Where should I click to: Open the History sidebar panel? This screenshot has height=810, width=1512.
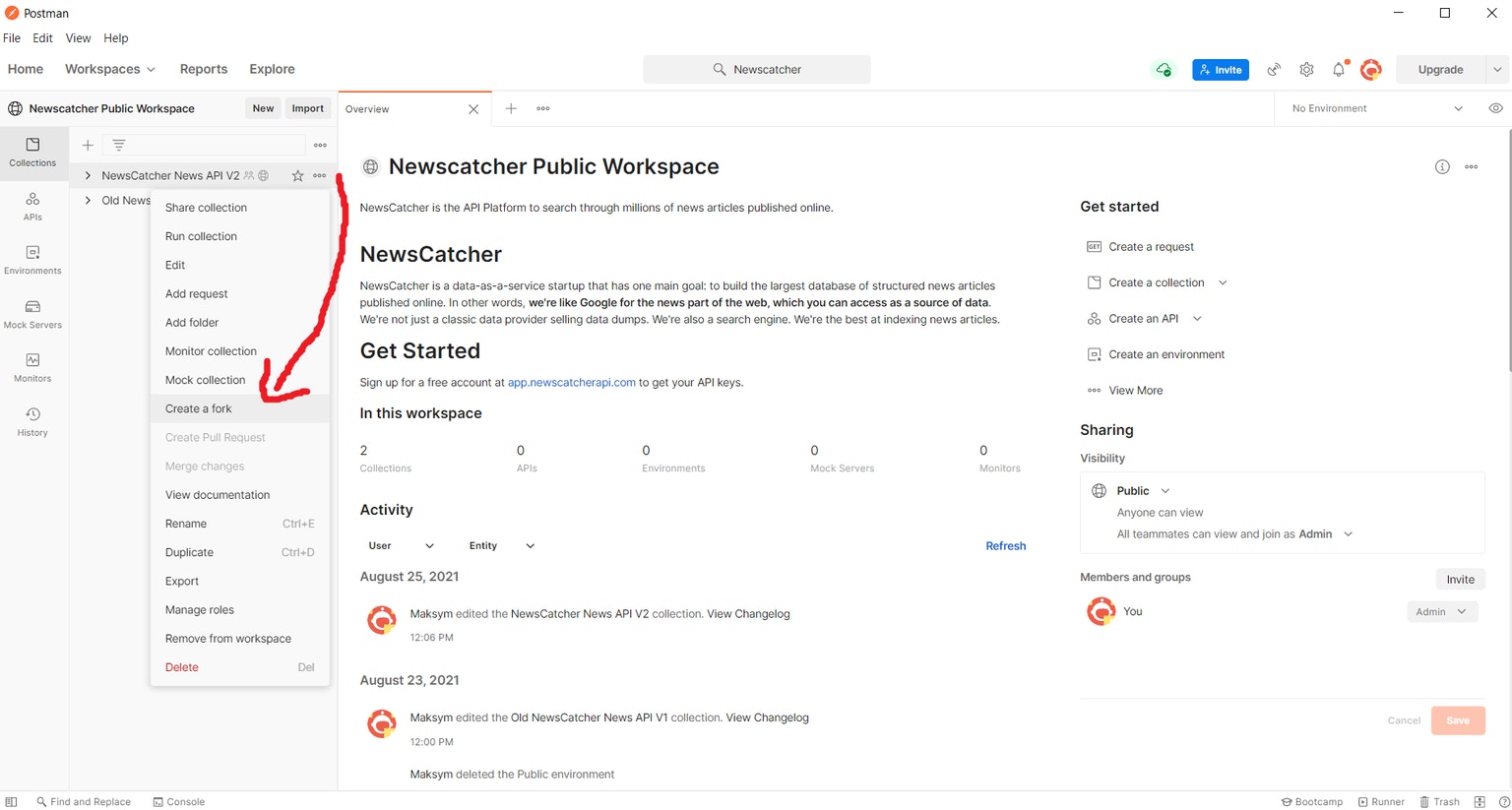pos(32,421)
